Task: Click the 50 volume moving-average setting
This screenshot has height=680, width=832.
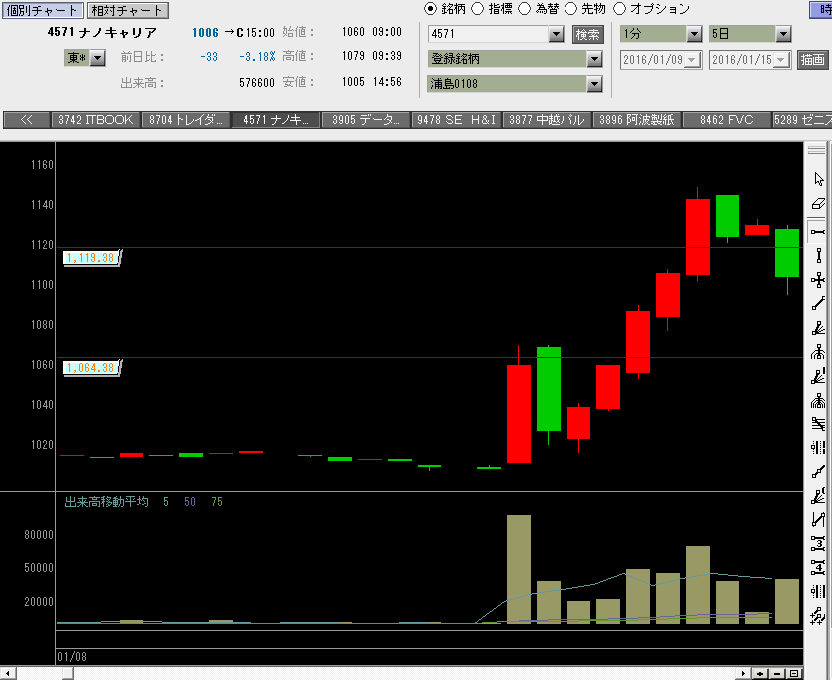Action: tap(190, 502)
